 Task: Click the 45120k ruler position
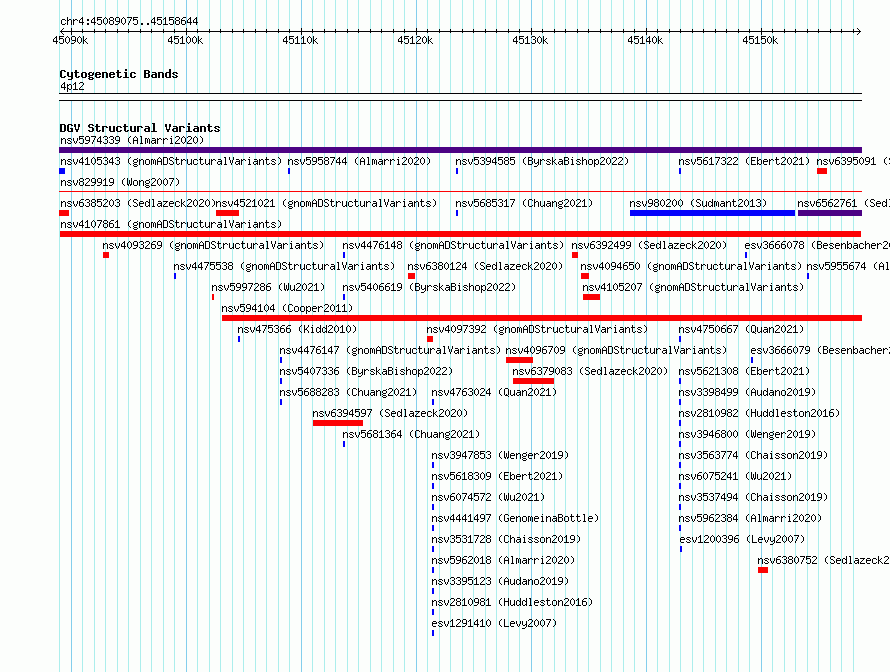[415, 40]
